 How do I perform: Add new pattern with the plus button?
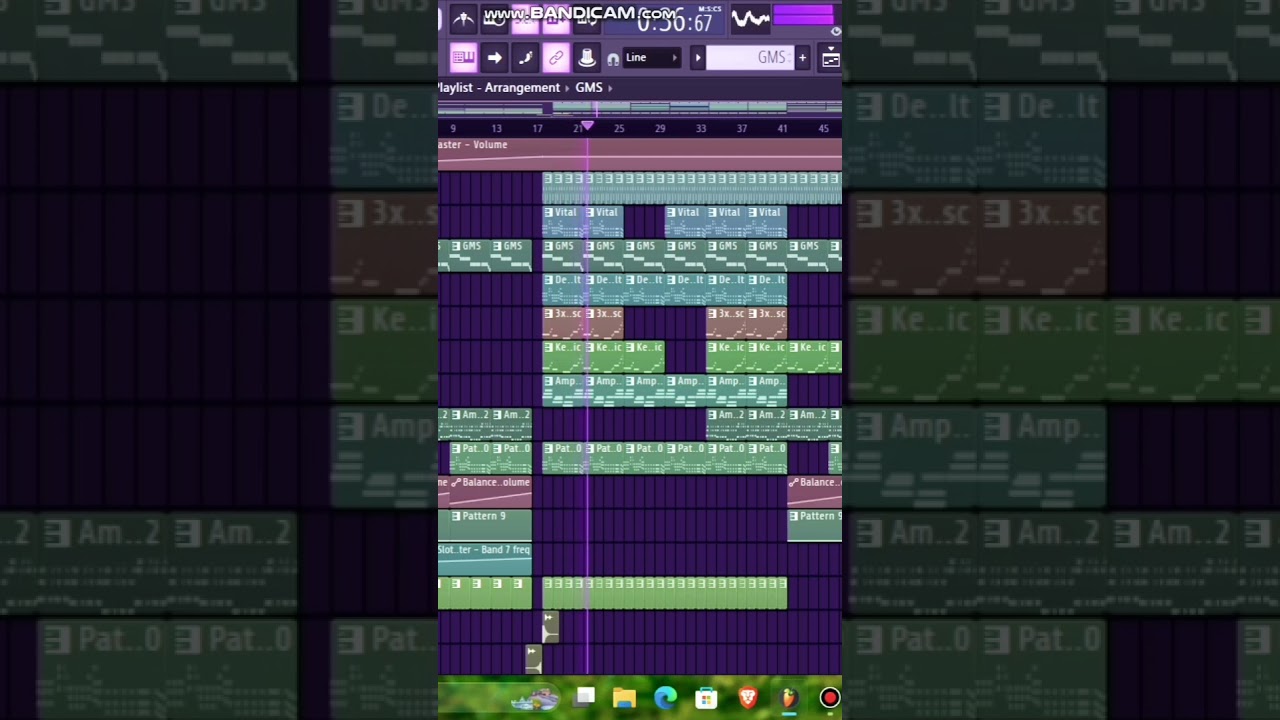tap(802, 58)
